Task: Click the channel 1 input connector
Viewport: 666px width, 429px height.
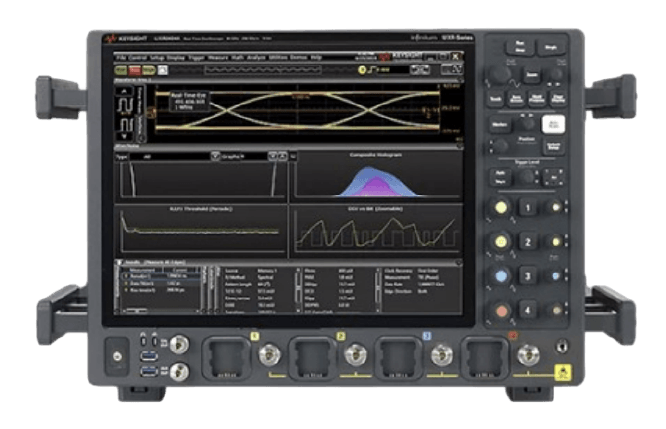Action: (269, 355)
